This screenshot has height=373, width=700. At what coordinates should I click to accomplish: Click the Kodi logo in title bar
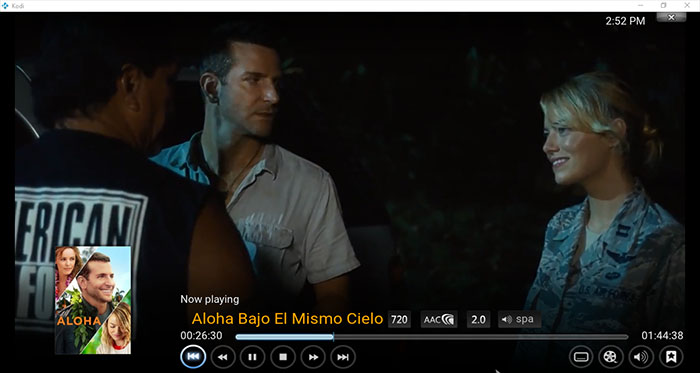click(x=5, y=5)
